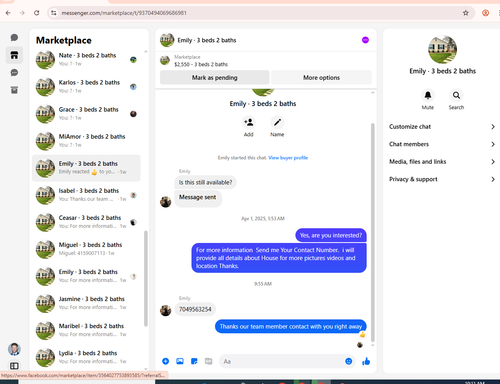Click the thumbs-up reaction on last message
This screenshot has width=500, height=384.
[363, 334]
